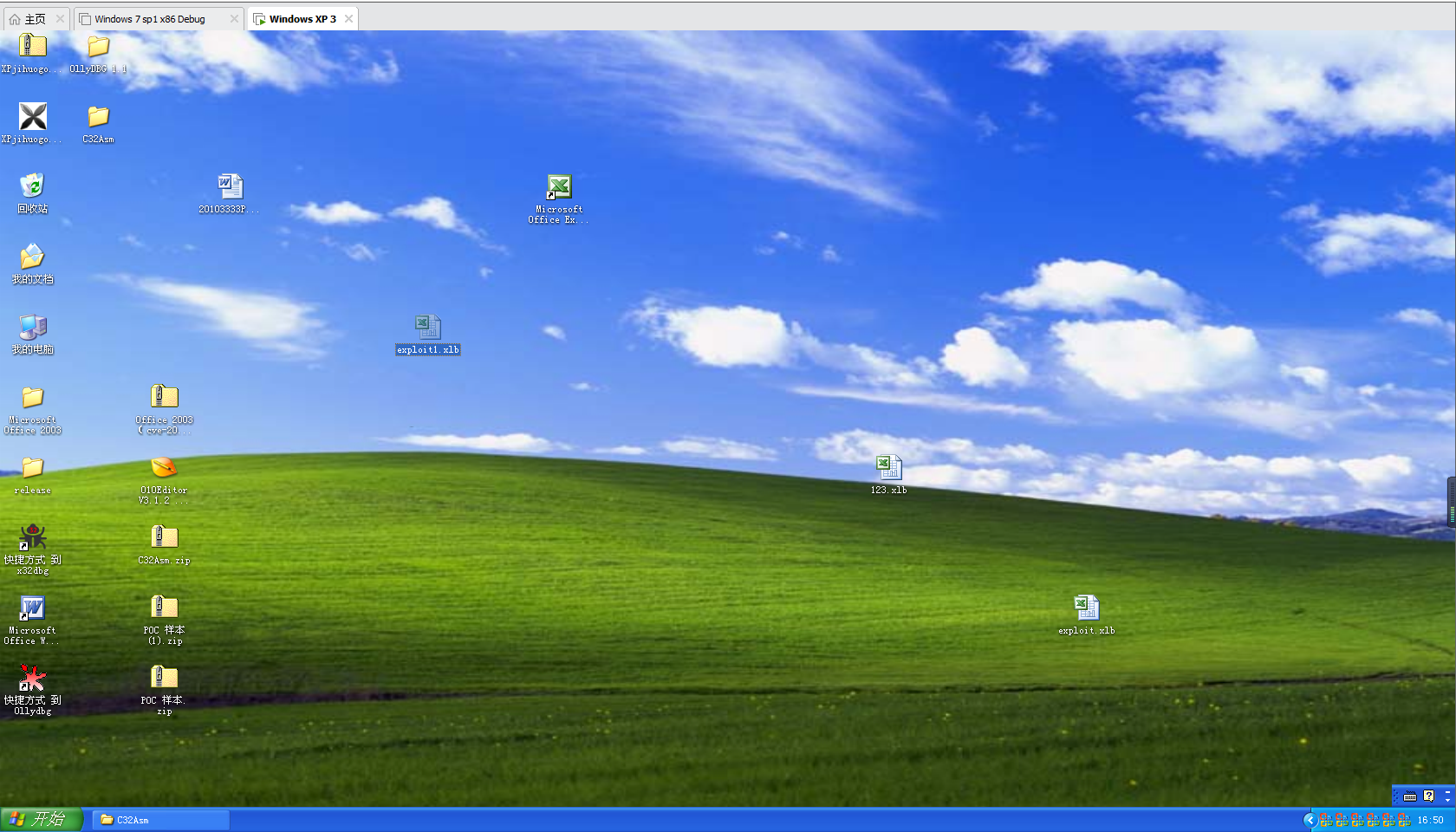Screen dimensions: 1456x832
Task: Open the Start (开始) menu
Action: (x=42, y=819)
